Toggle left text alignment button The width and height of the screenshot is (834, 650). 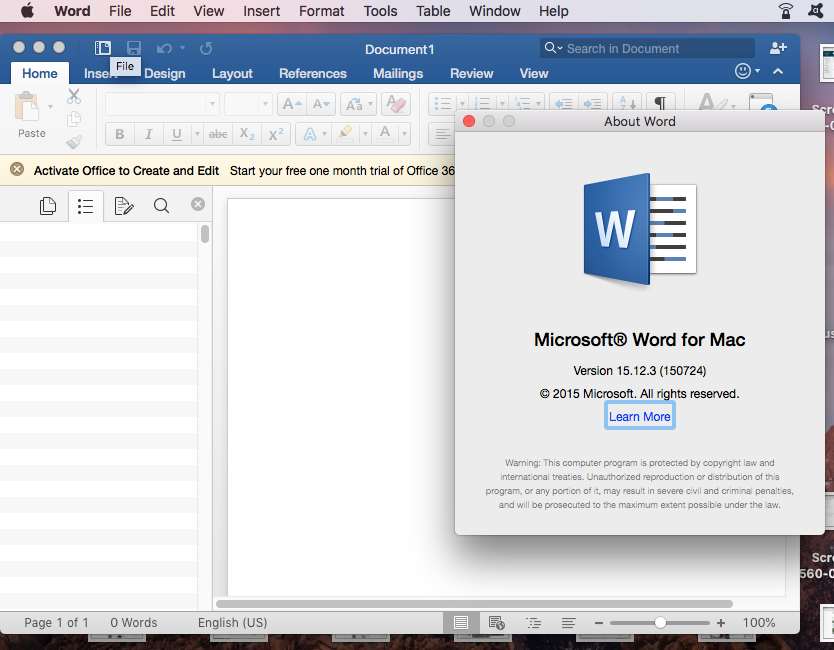[x=442, y=134]
